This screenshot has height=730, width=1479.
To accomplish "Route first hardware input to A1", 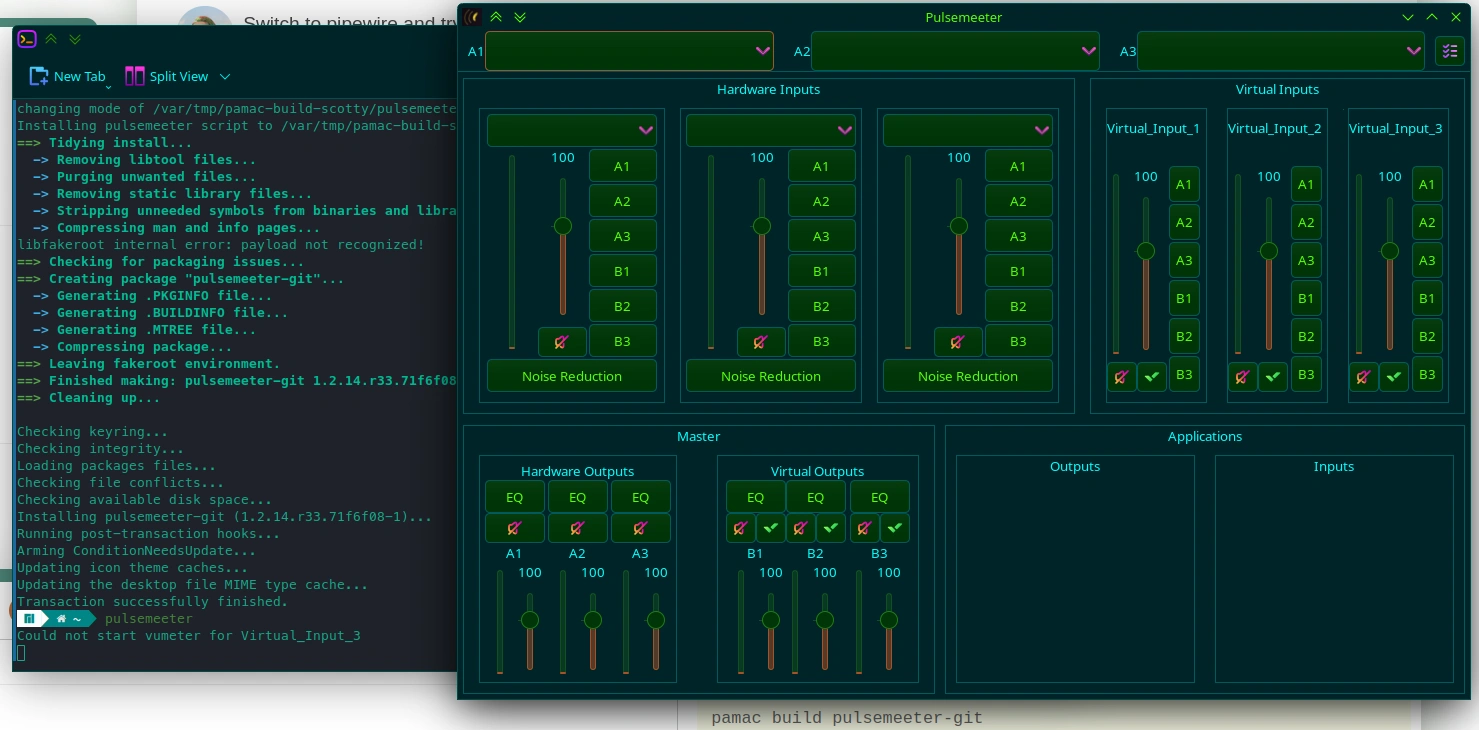I will point(623,166).
